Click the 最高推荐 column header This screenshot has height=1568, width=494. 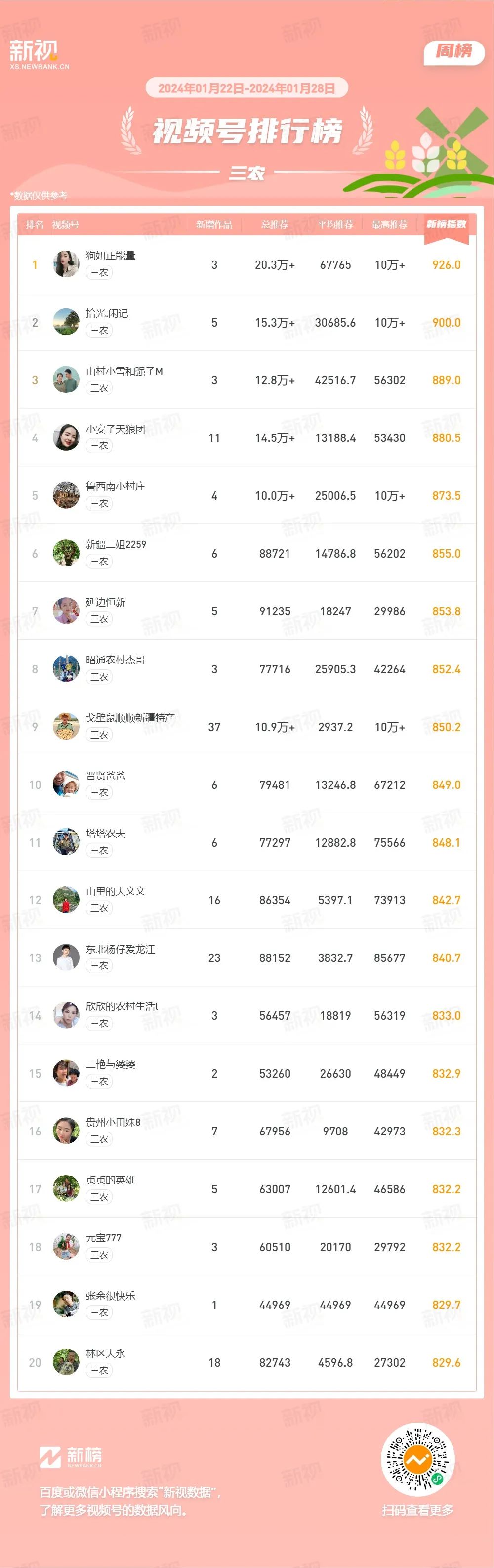point(390,224)
